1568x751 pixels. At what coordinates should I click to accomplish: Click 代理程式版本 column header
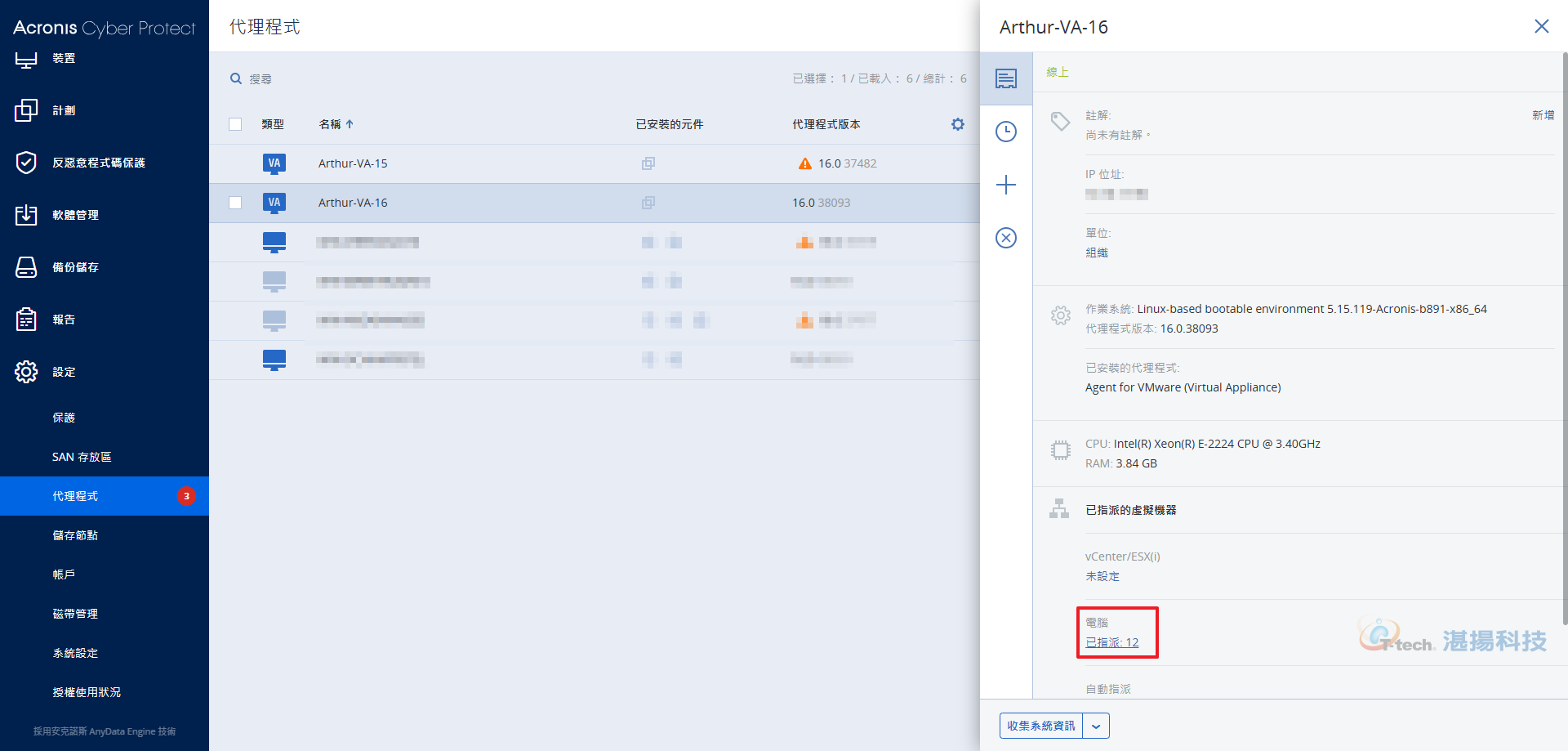[x=826, y=124]
